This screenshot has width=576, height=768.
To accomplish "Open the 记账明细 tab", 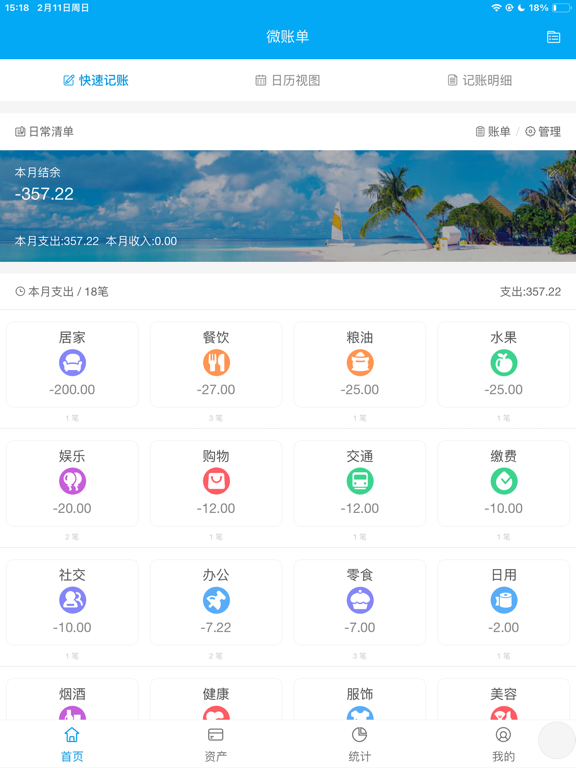I will pyautogui.click(x=480, y=80).
